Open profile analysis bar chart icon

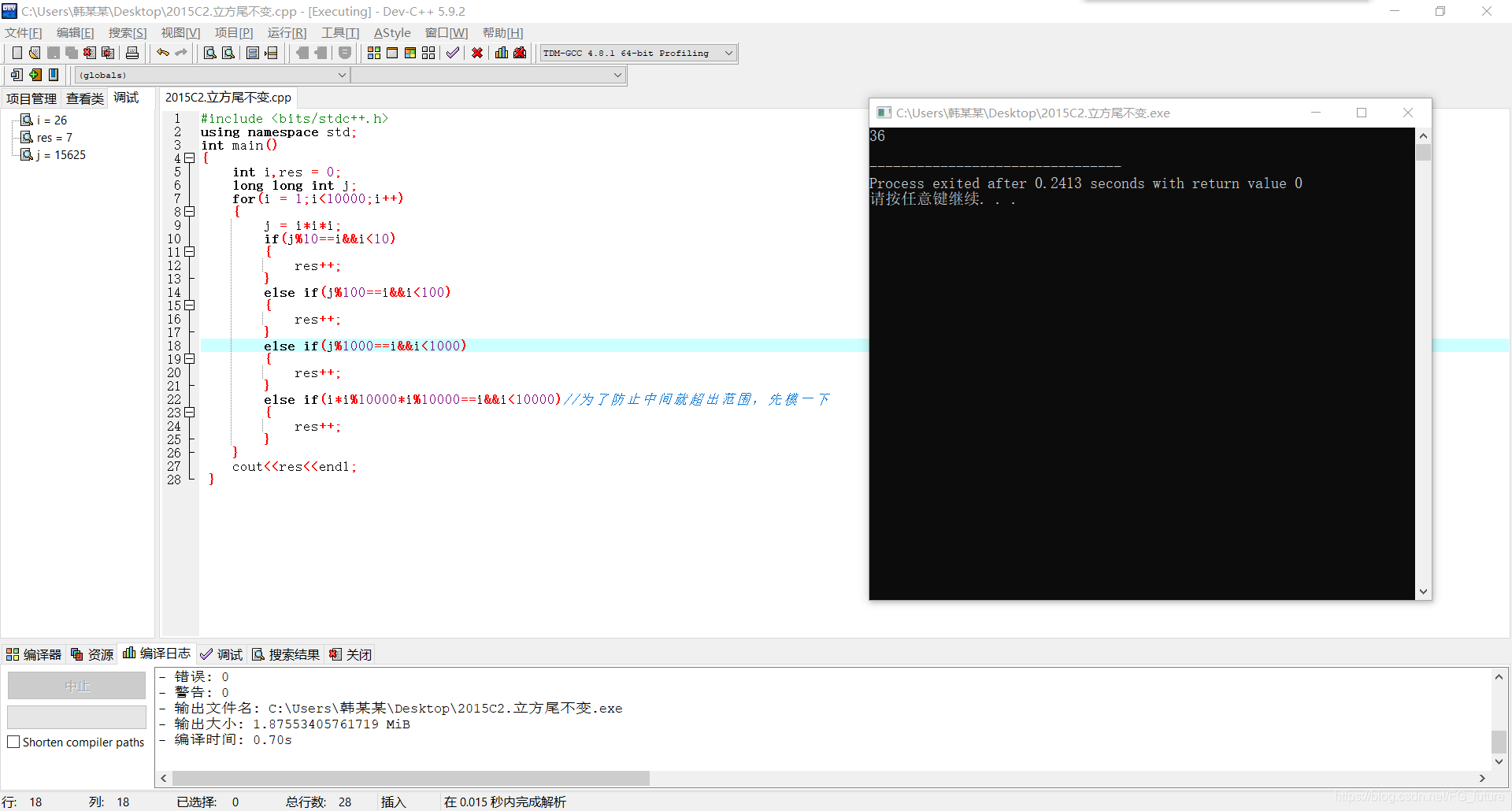coord(502,53)
